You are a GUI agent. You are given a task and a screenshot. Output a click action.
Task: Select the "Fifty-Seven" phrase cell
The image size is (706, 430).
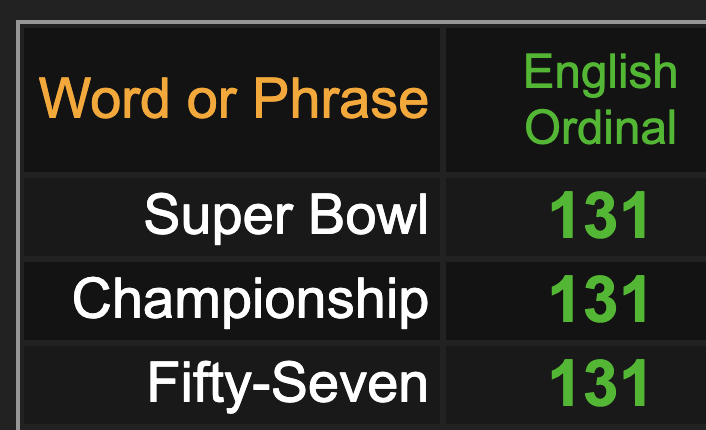[232, 385]
